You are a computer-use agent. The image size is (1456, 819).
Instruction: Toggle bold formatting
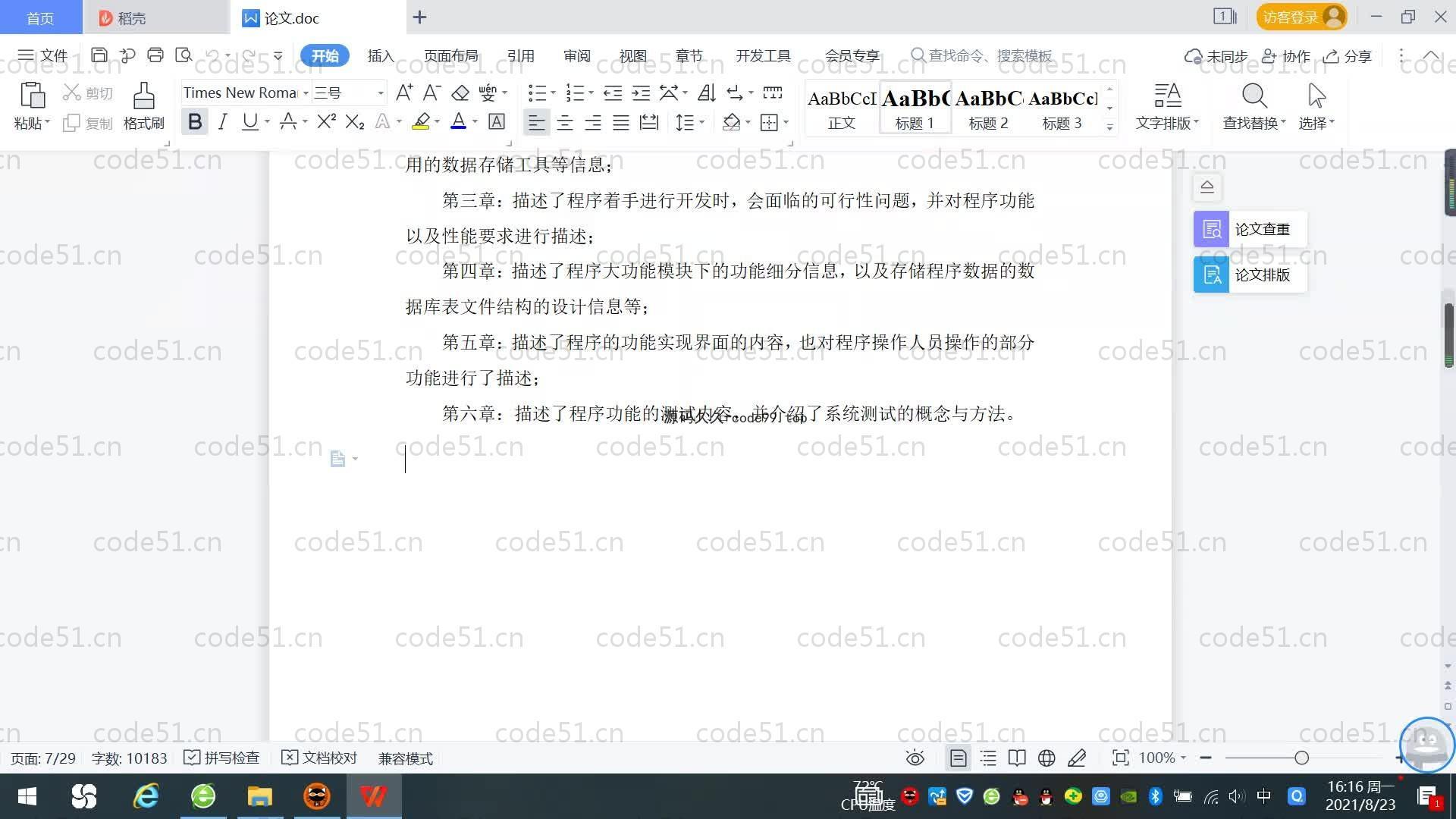(x=195, y=122)
